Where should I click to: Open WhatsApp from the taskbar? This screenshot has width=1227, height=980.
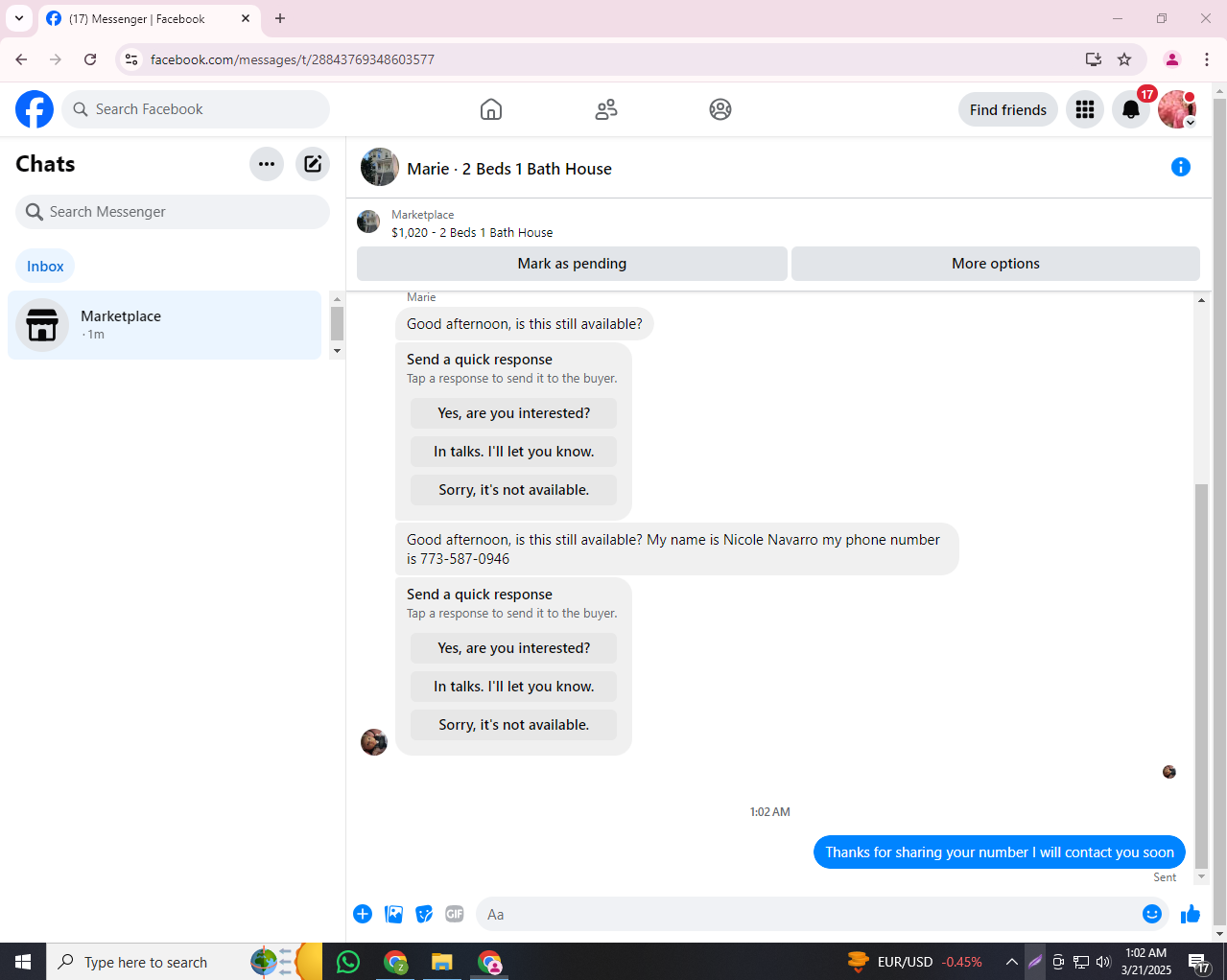pos(348,962)
